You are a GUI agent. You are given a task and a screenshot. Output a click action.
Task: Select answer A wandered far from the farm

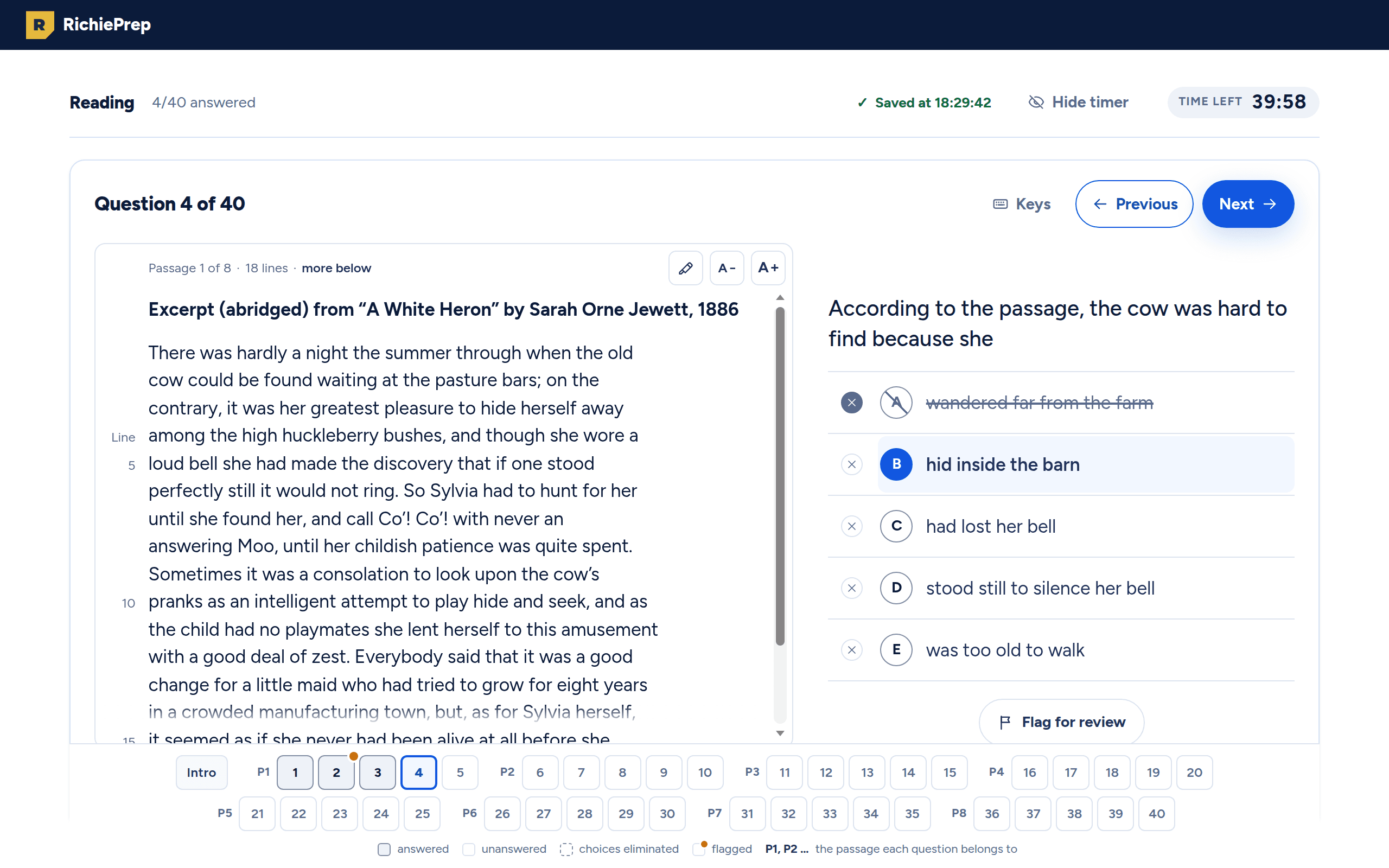tap(1085, 403)
